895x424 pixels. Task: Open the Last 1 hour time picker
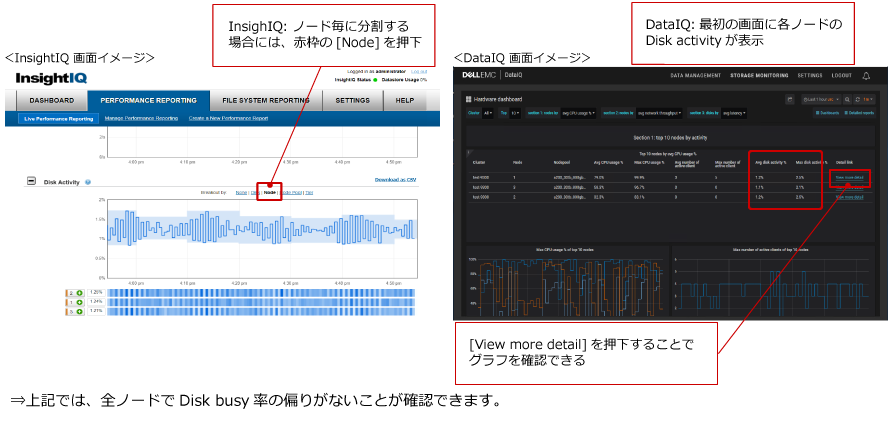coord(821,99)
